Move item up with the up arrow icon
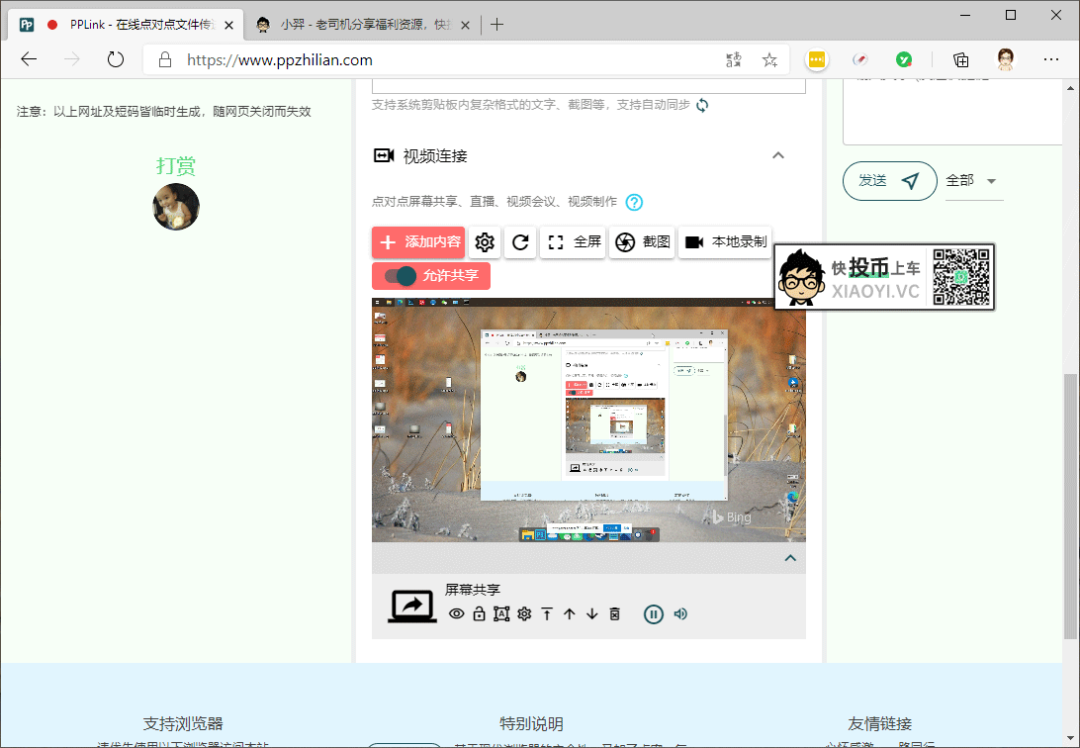This screenshot has height=748, width=1080. 569,614
